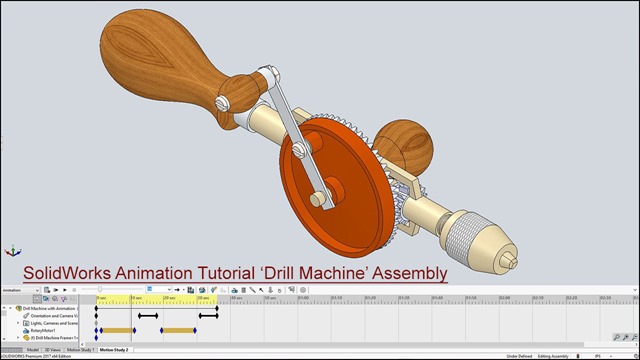
Task: Click the Calculate motion study icon
Action: click(x=47, y=290)
